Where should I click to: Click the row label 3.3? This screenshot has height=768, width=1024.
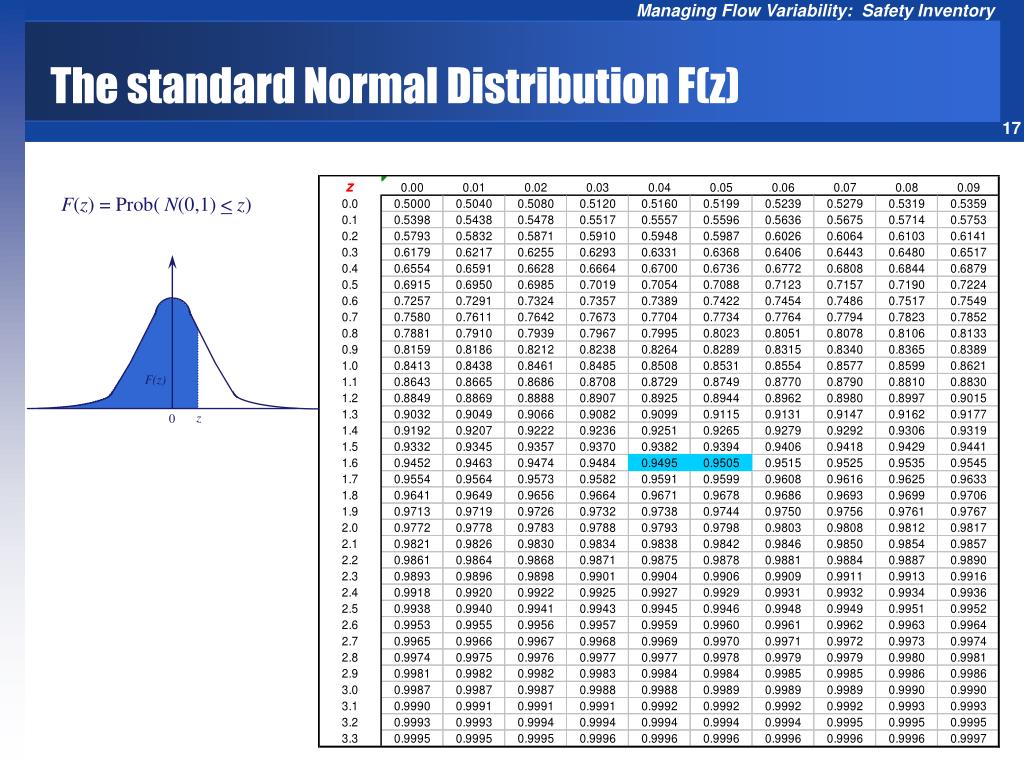coord(350,739)
